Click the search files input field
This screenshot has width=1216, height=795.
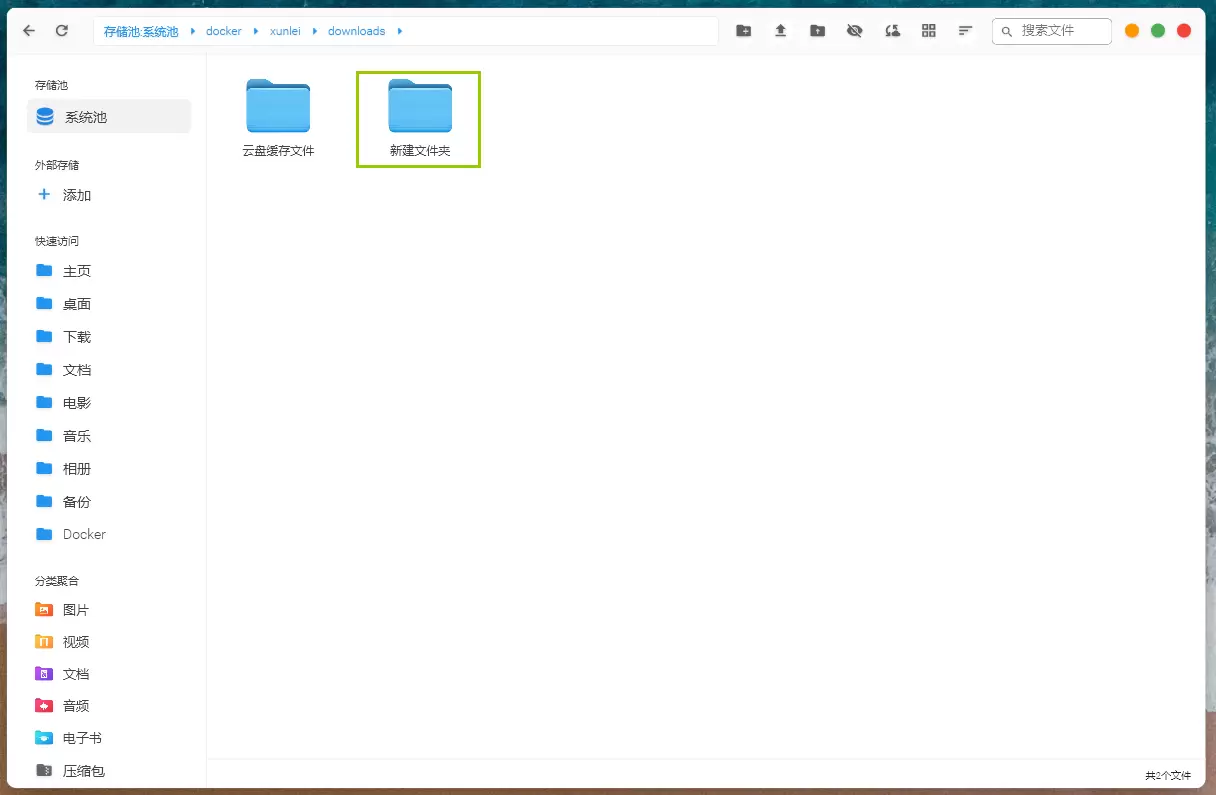point(1062,31)
